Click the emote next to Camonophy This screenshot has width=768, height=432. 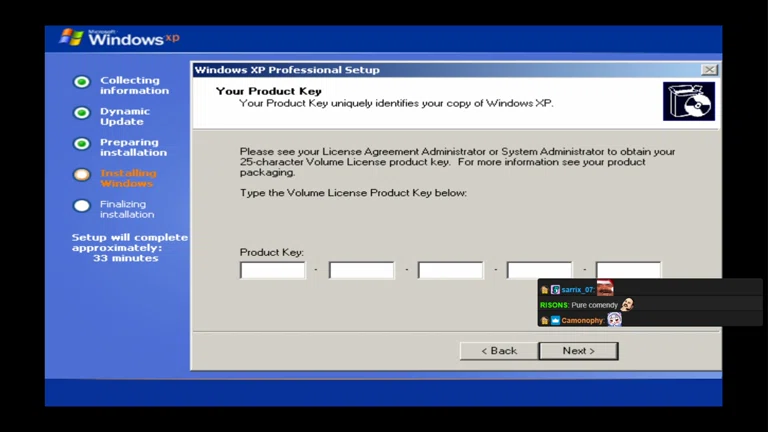pyautogui.click(x=615, y=319)
